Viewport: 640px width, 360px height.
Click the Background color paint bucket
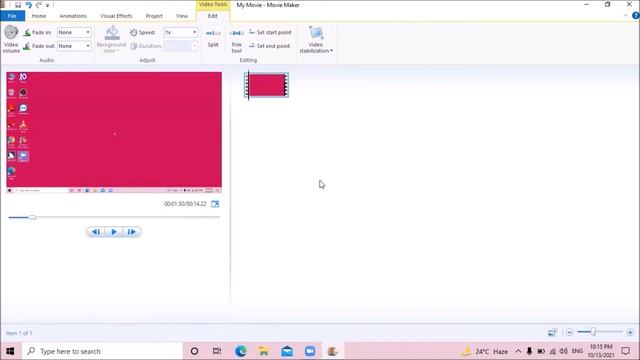112,33
